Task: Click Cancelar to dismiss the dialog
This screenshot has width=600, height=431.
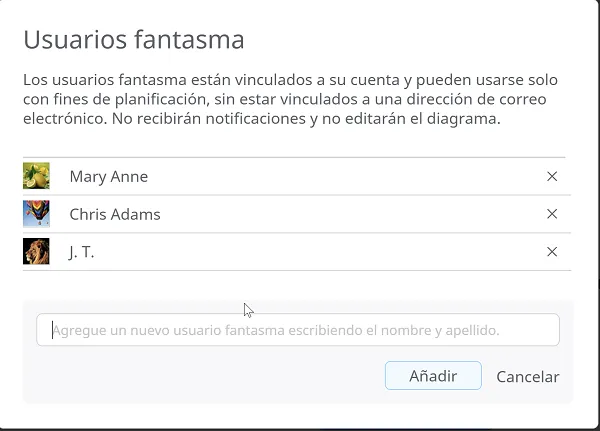Action: 528,377
